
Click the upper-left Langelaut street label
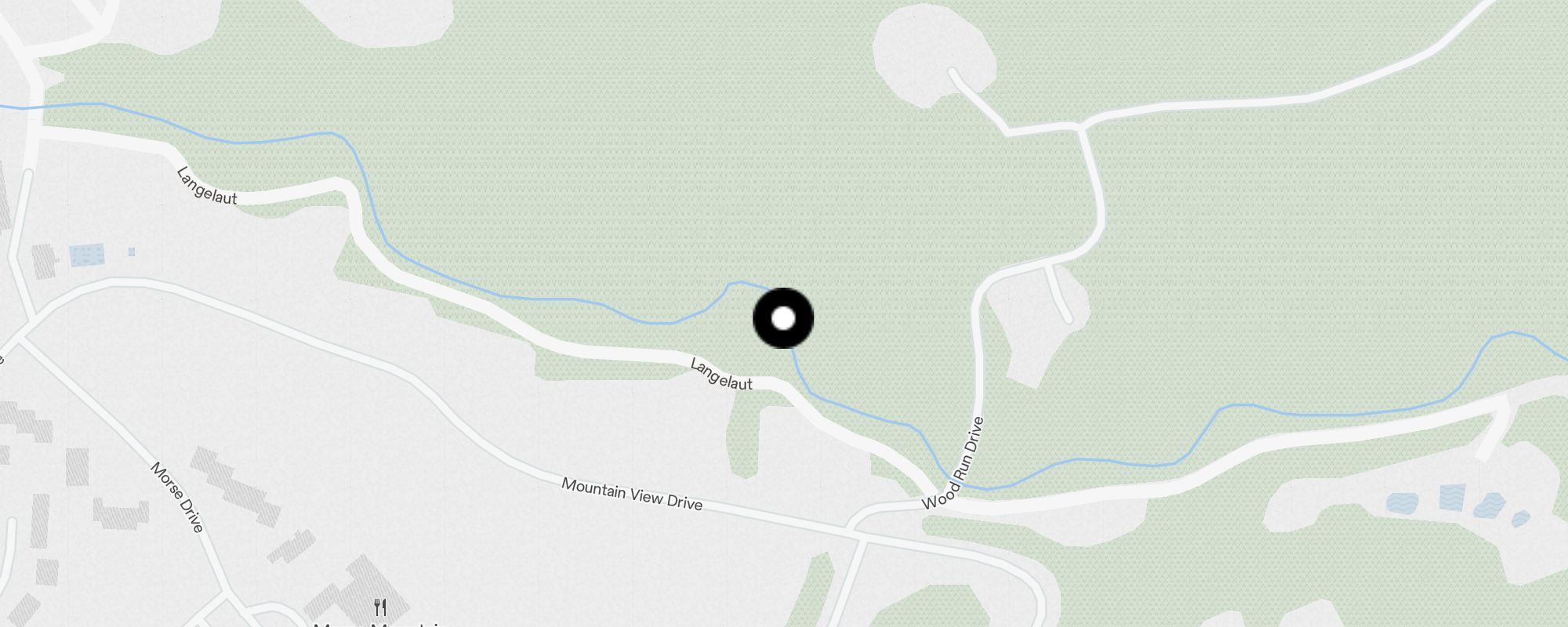tap(206, 187)
